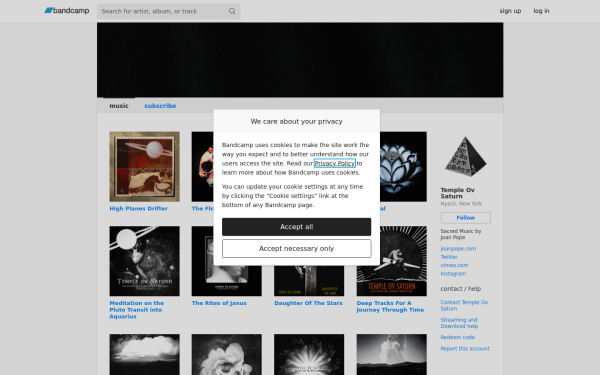Click the Temple Ov Saturn artist name
The width and height of the screenshot is (600, 375).
point(457,193)
